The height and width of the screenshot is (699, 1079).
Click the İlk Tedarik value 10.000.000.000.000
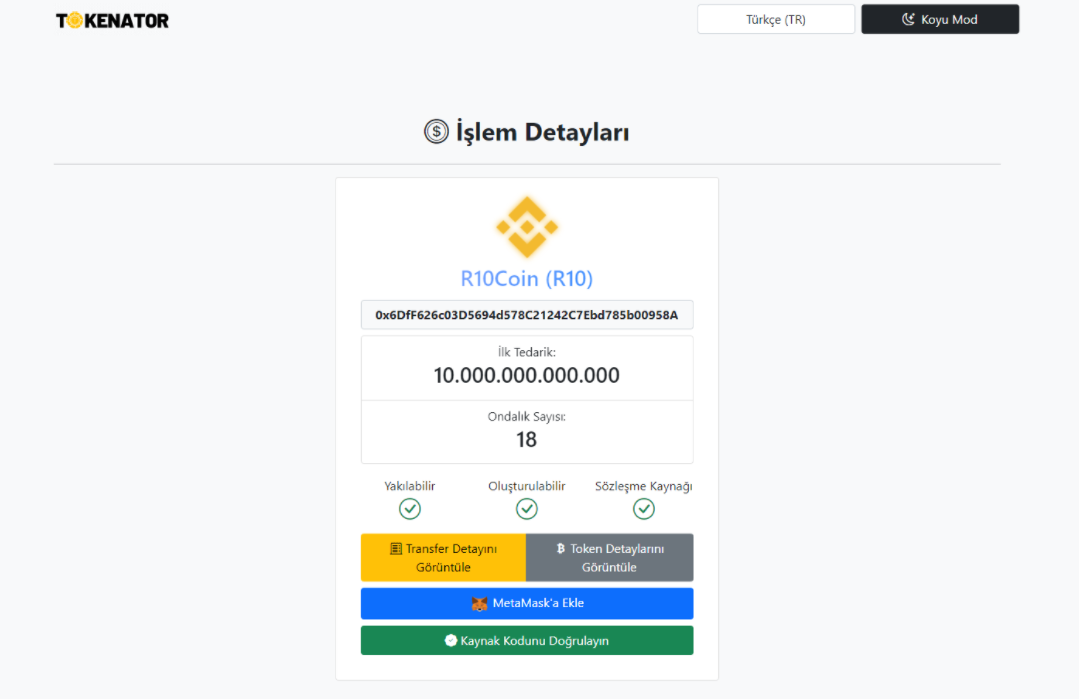pos(526,375)
